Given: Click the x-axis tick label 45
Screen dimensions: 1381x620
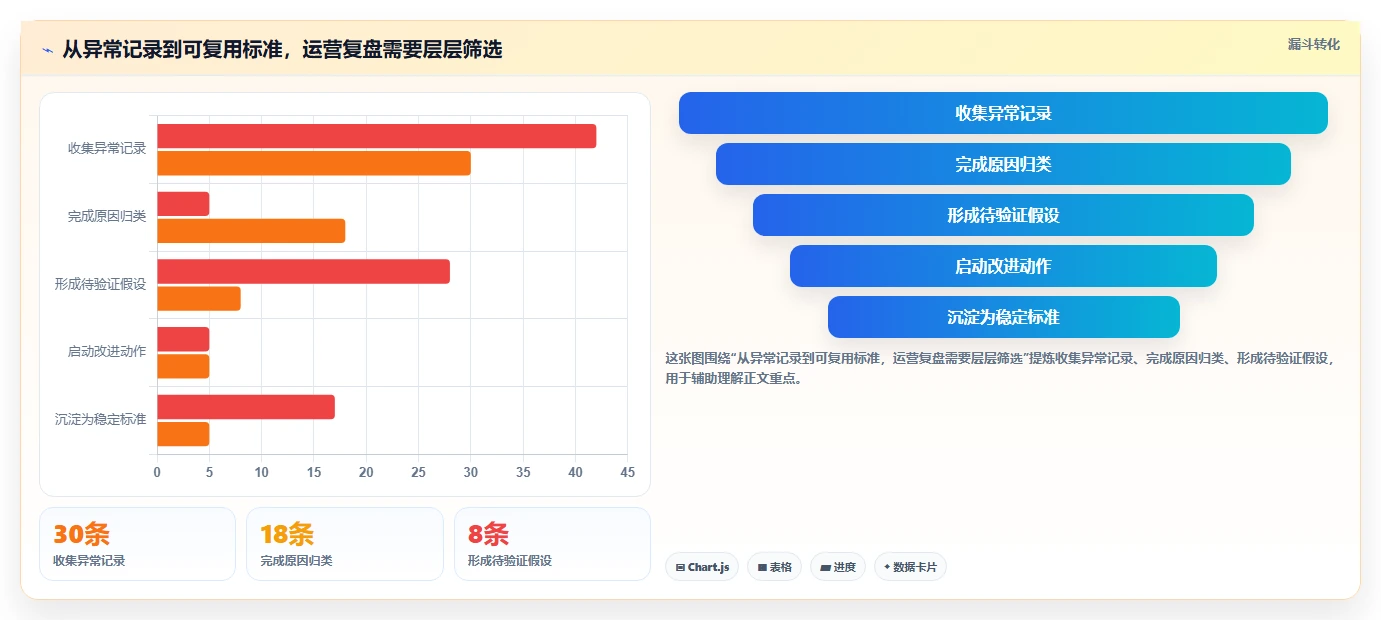Looking at the screenshot, I should coord(627,472).
